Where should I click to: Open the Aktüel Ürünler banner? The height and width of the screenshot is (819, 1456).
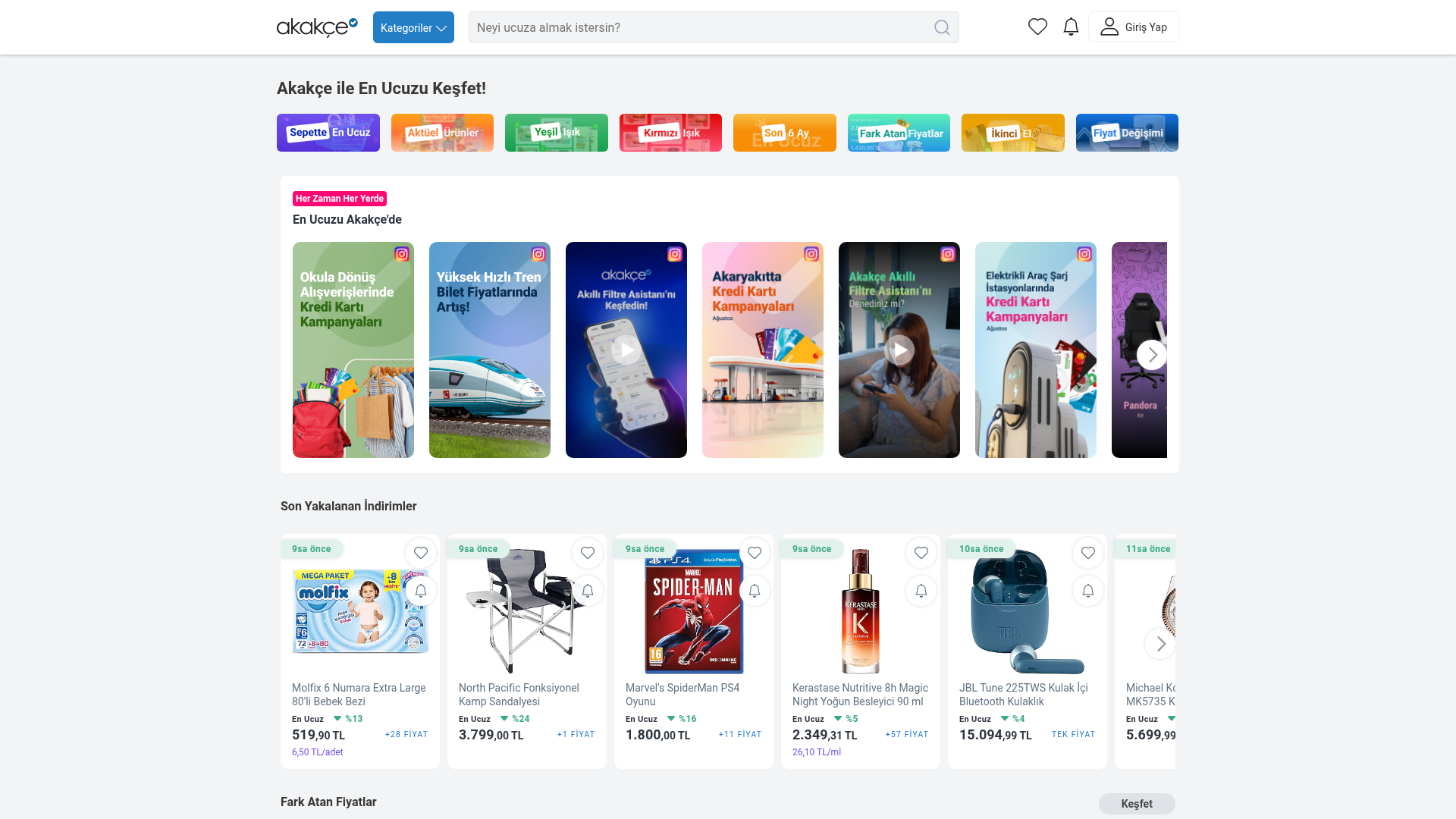coord(442,133)
